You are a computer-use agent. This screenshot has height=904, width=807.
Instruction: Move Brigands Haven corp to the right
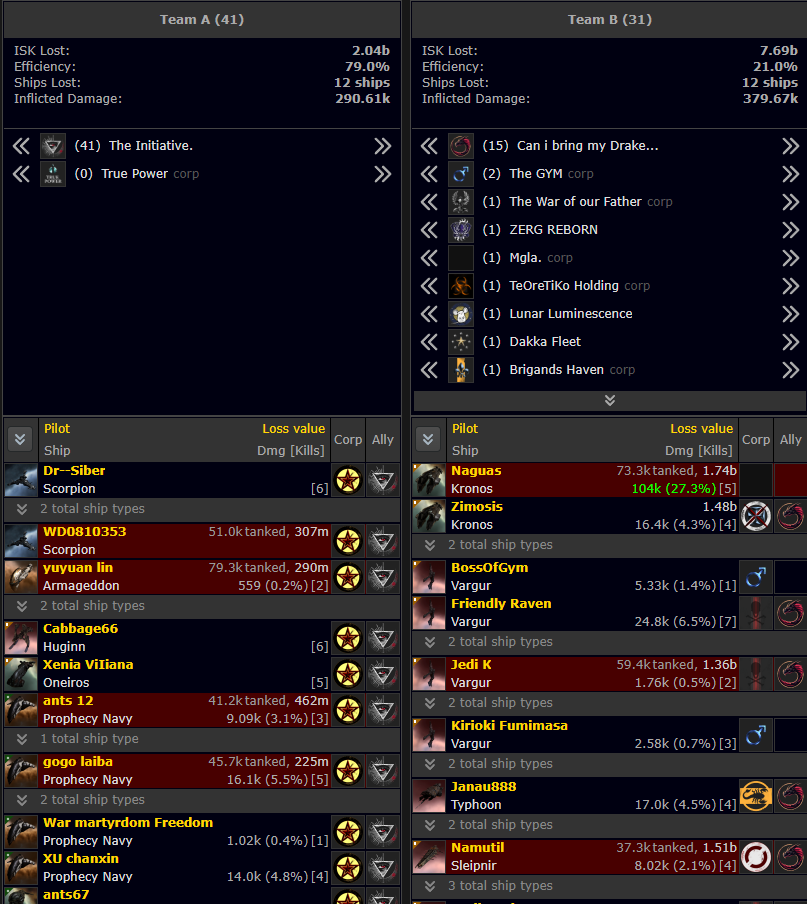pos(790,370)
